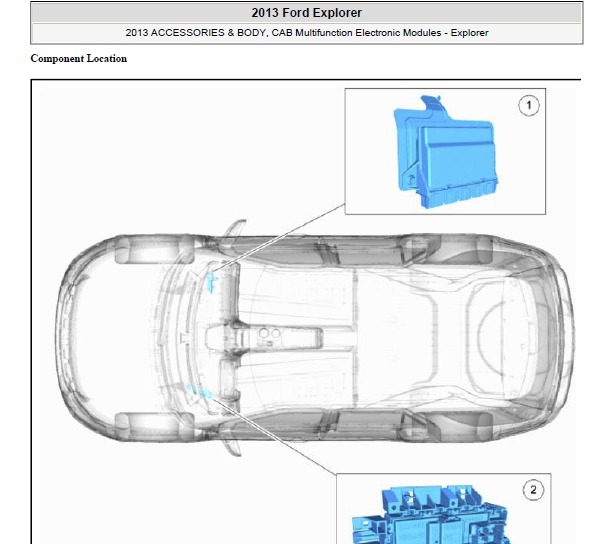Click the callout number 2 circle
Screen dimensions: 600x544
point(533,490)
